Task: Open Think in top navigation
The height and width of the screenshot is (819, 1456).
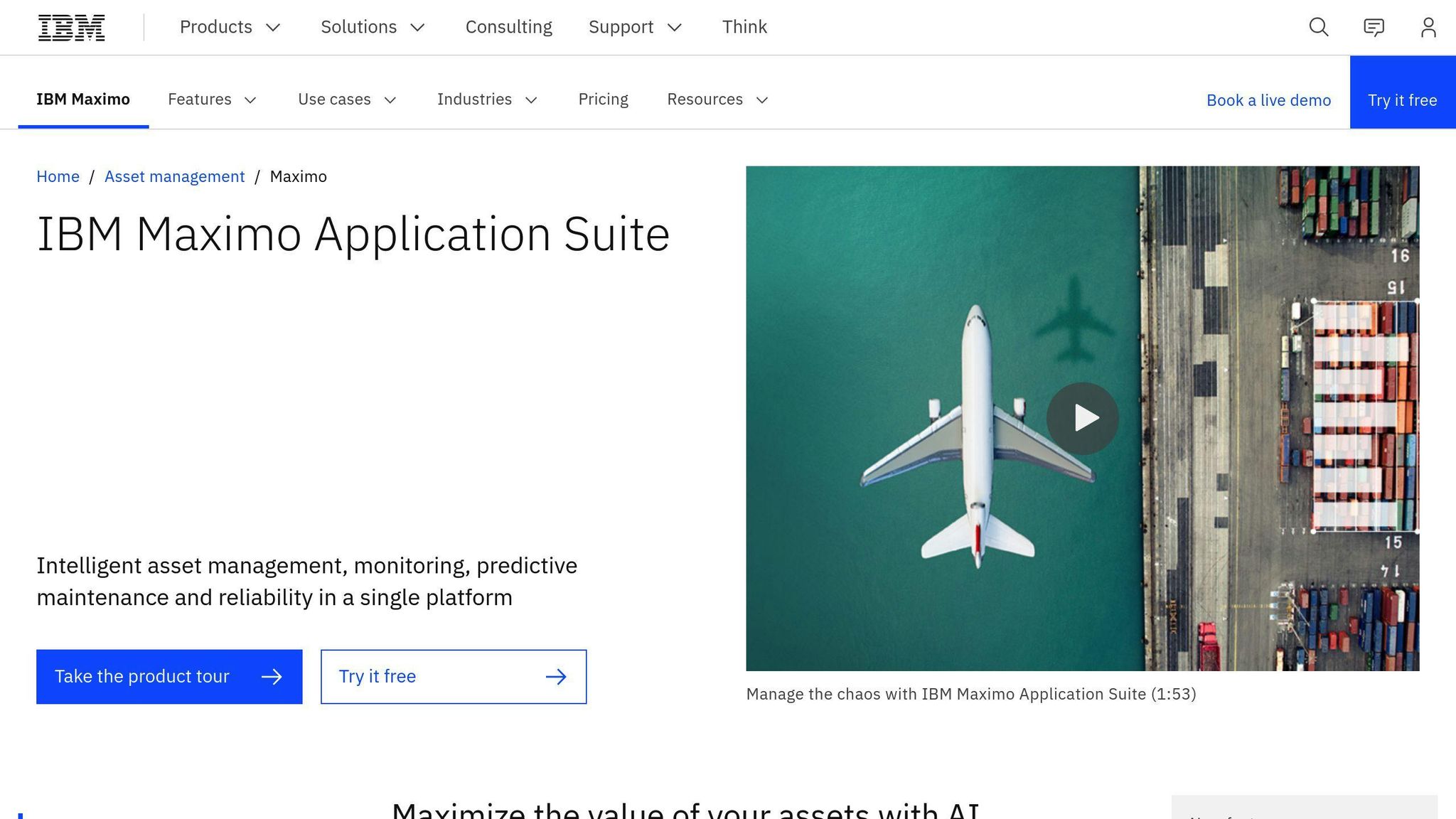Action: [744, 27]
